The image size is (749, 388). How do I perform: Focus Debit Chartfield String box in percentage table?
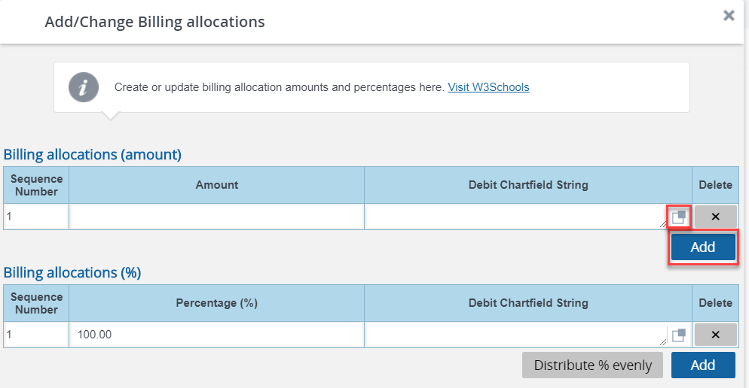pos(516,334)
